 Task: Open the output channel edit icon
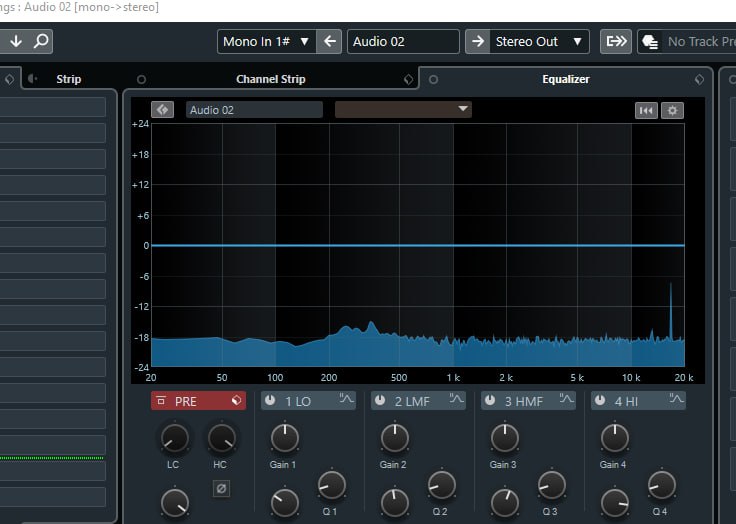click(616, 41)
